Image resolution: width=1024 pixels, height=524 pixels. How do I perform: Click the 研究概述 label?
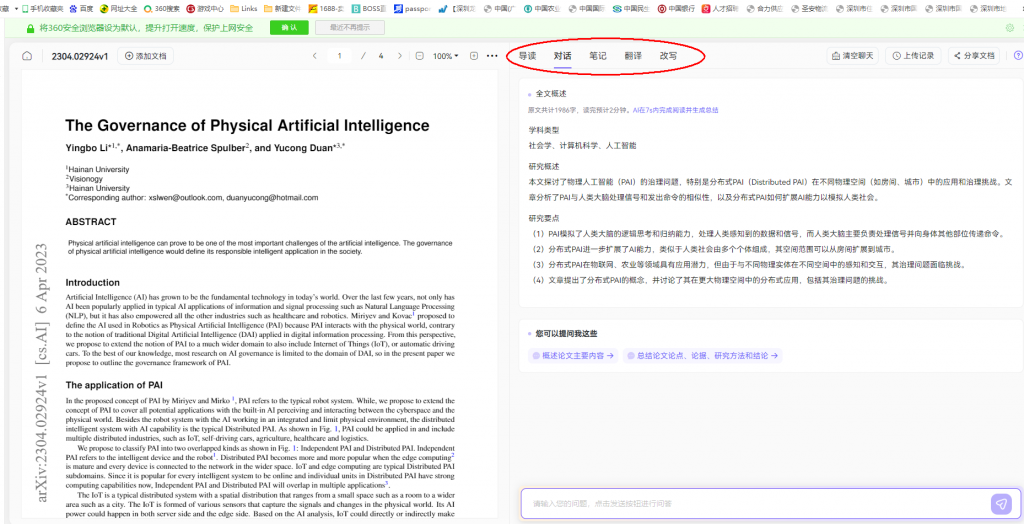tap(543, 166)
